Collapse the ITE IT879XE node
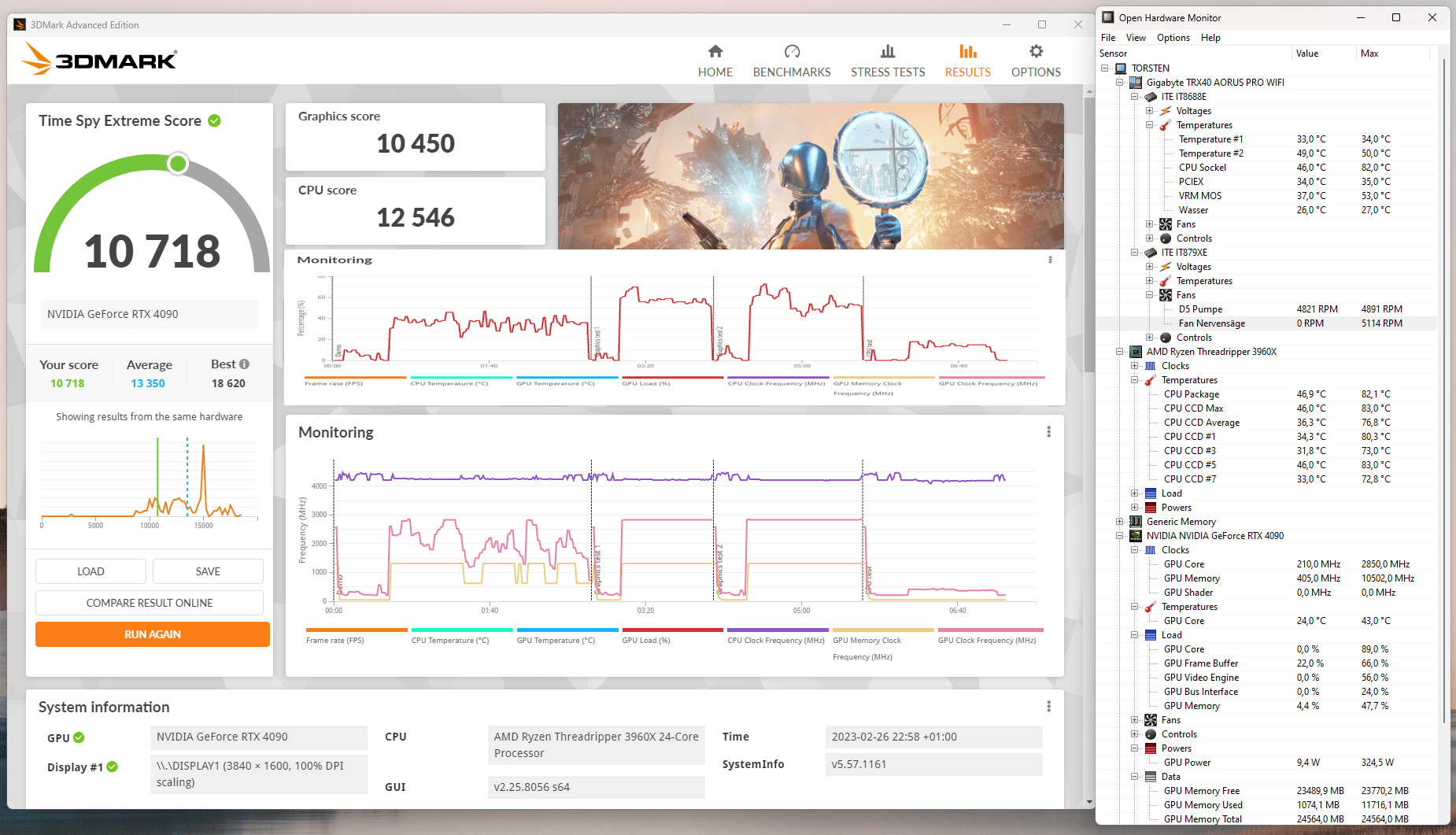The width and height of the screenshot is (1456, 835). pyautogui.click(x=1135, y=253)
